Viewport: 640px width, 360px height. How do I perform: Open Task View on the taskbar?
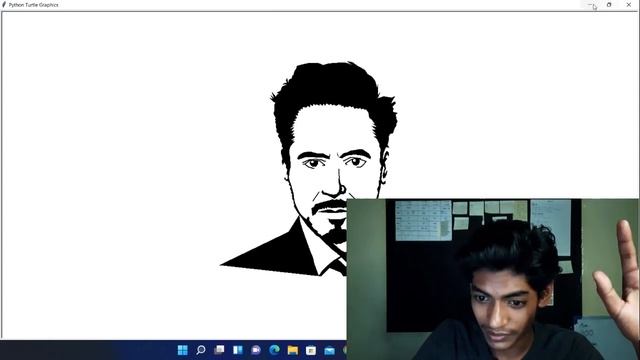219,350
